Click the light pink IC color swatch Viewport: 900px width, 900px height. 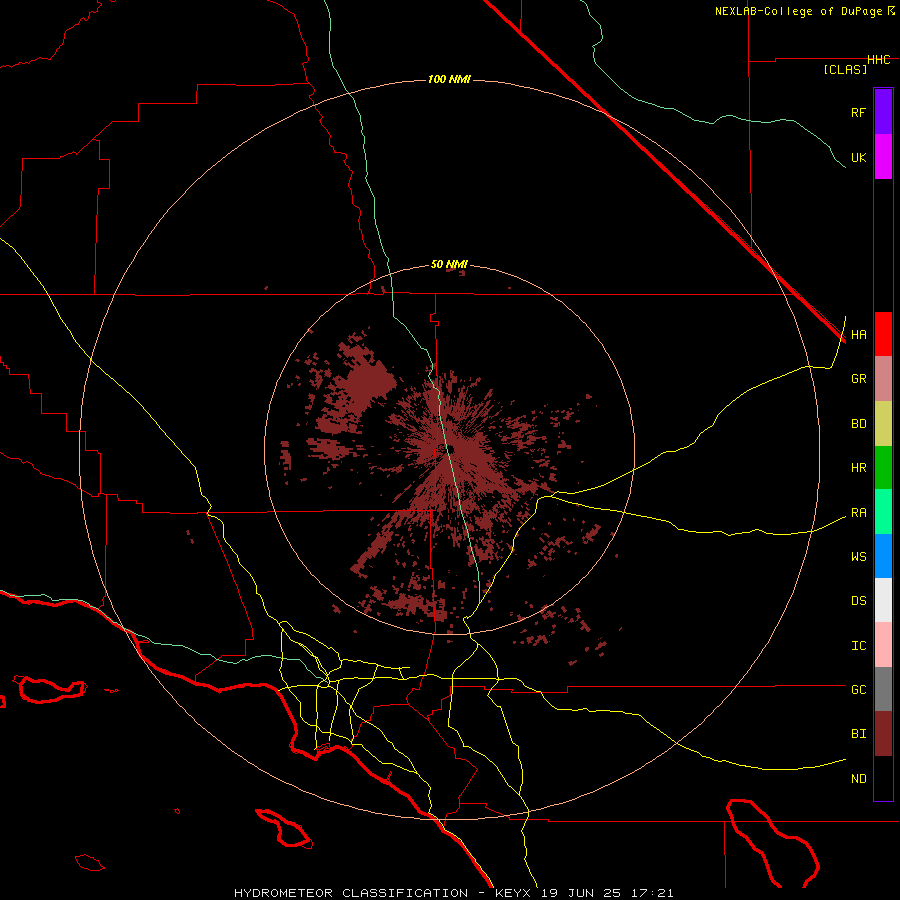883,645
